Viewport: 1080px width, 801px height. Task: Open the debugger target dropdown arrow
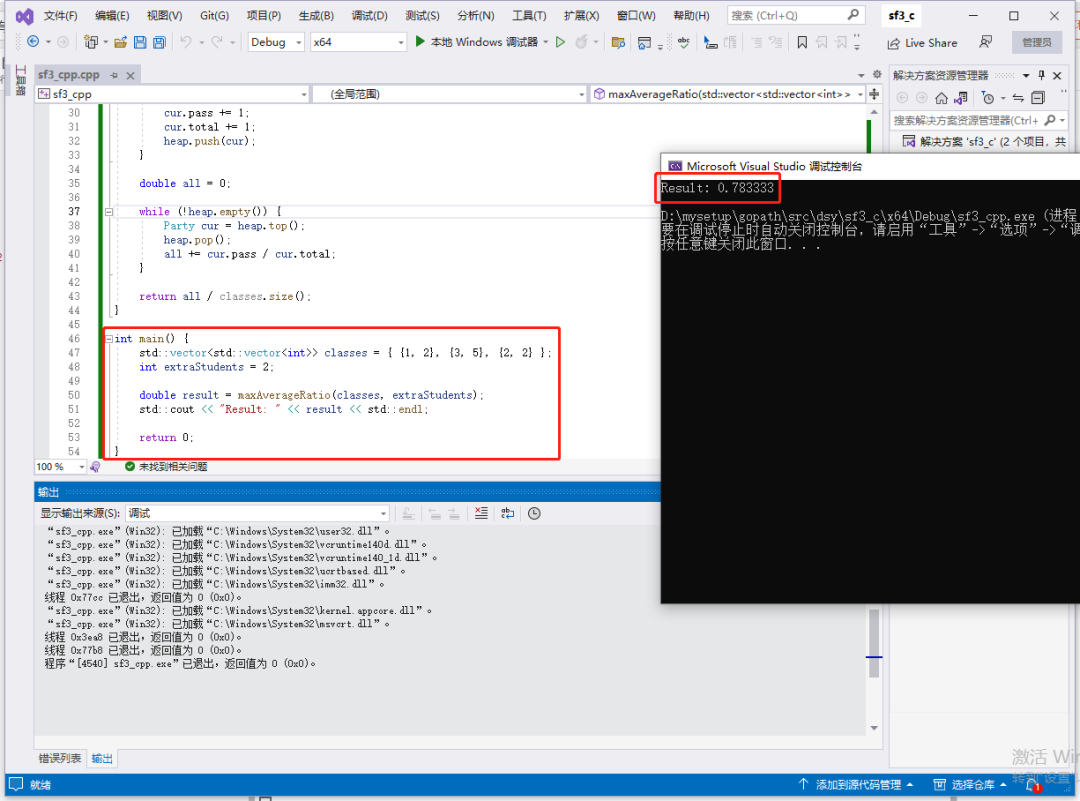click(546, 42)
